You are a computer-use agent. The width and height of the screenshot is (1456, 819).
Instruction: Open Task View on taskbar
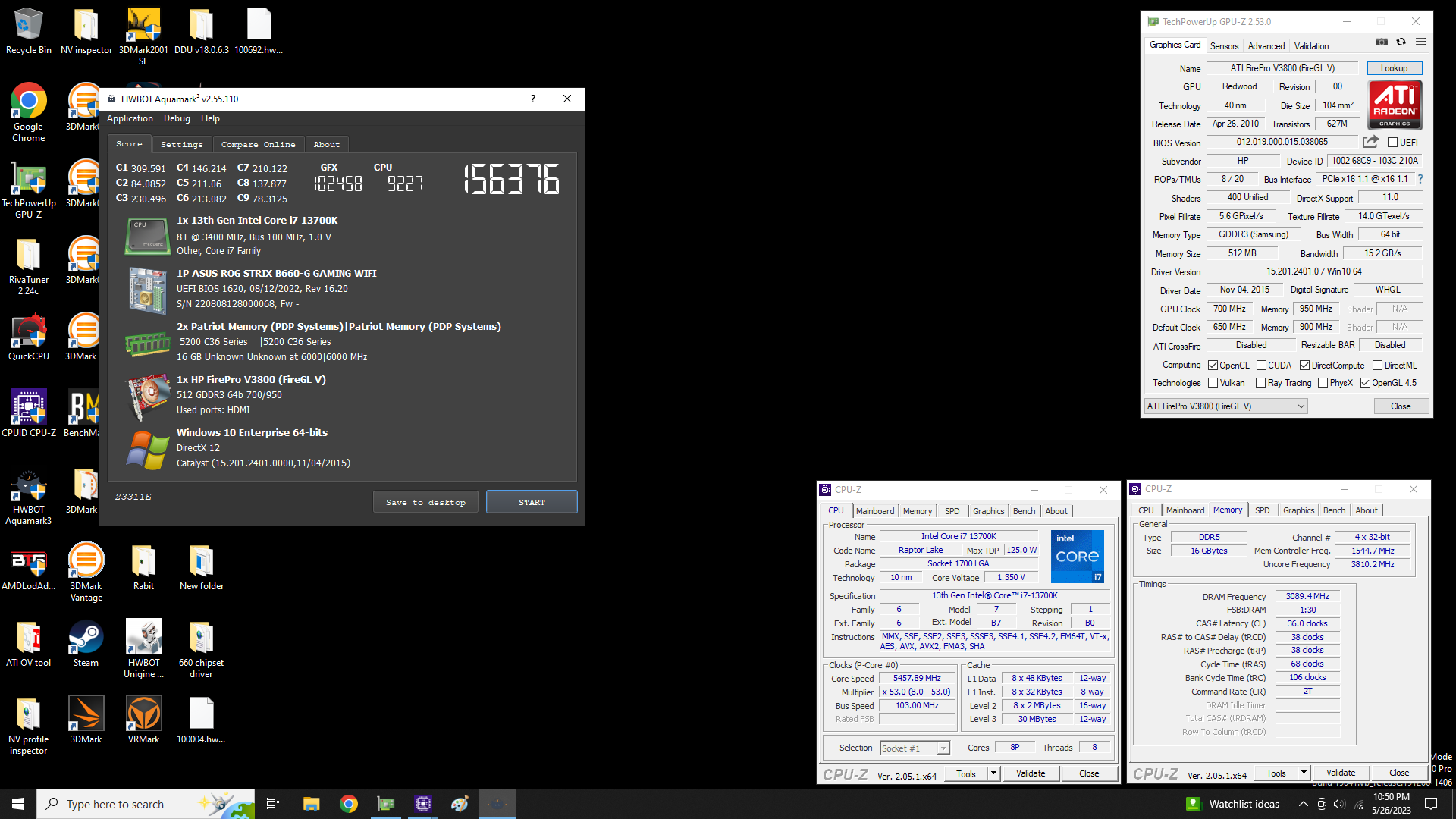point(273,804)
